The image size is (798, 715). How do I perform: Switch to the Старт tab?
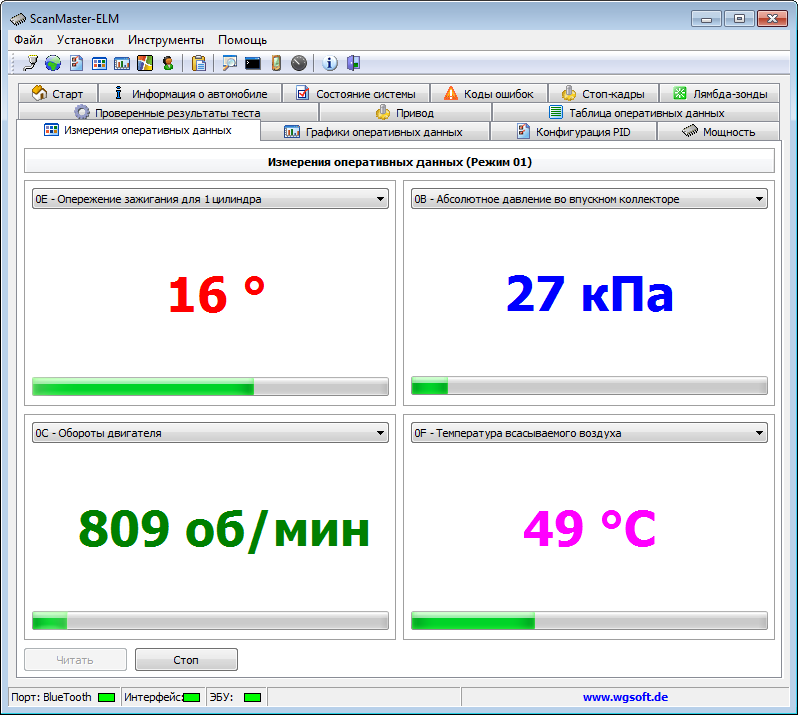click(x=58, y=94)
